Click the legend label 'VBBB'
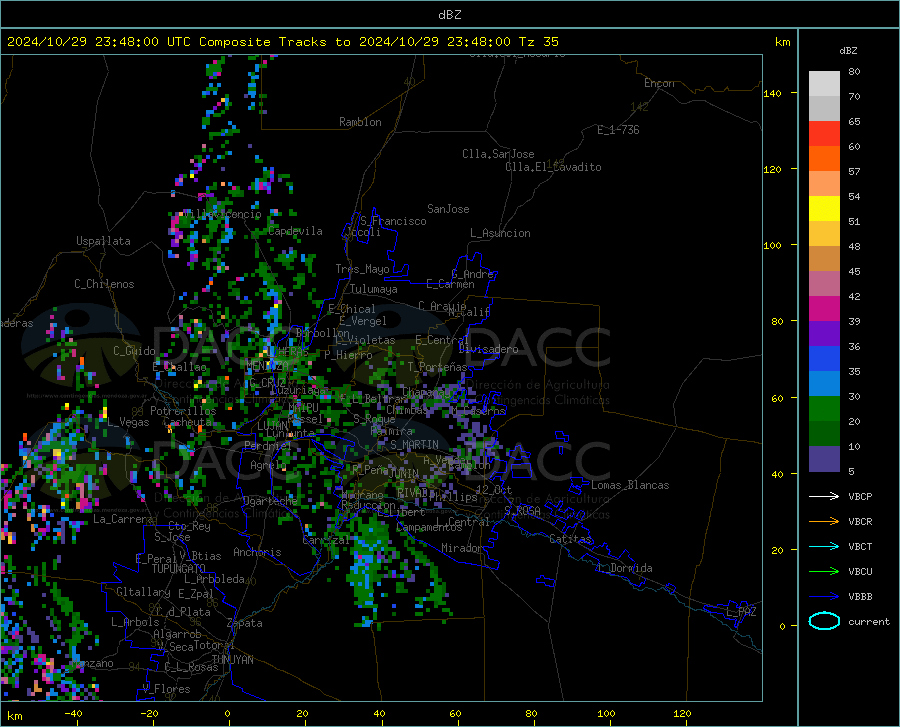 click(860, 597)
